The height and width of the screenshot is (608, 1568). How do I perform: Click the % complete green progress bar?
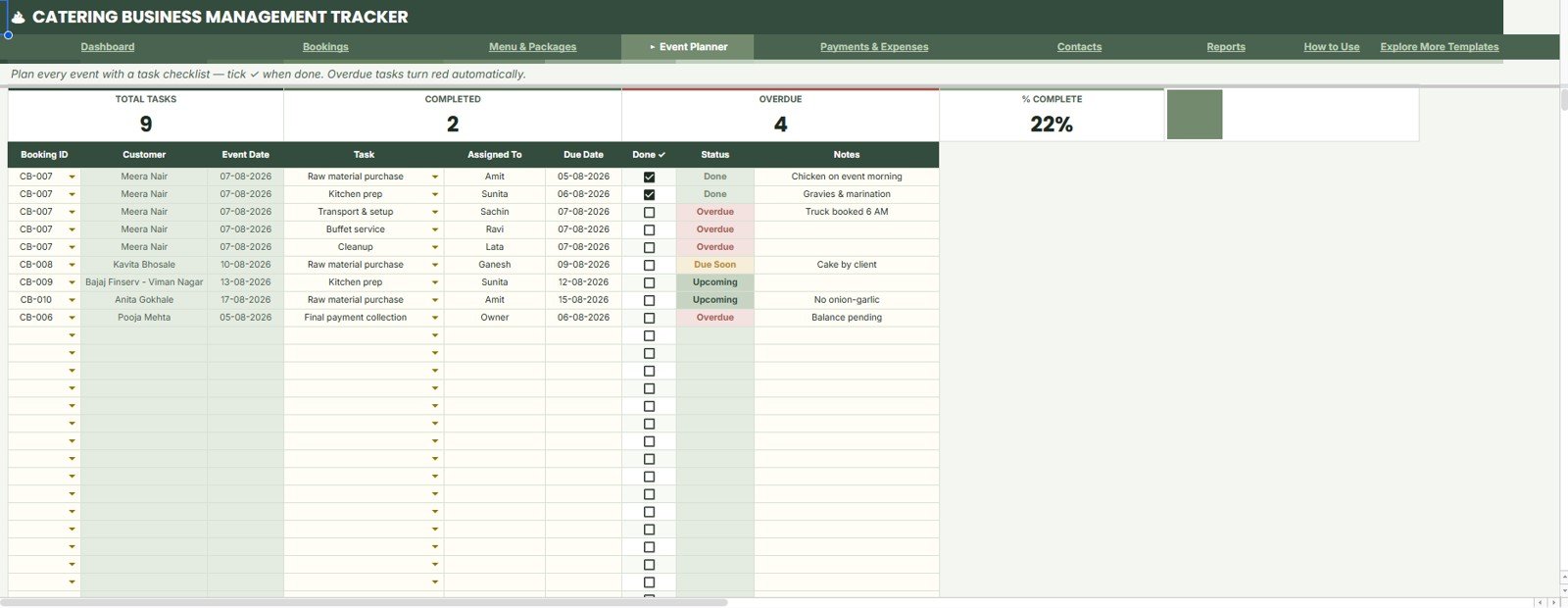(1195, 115)
